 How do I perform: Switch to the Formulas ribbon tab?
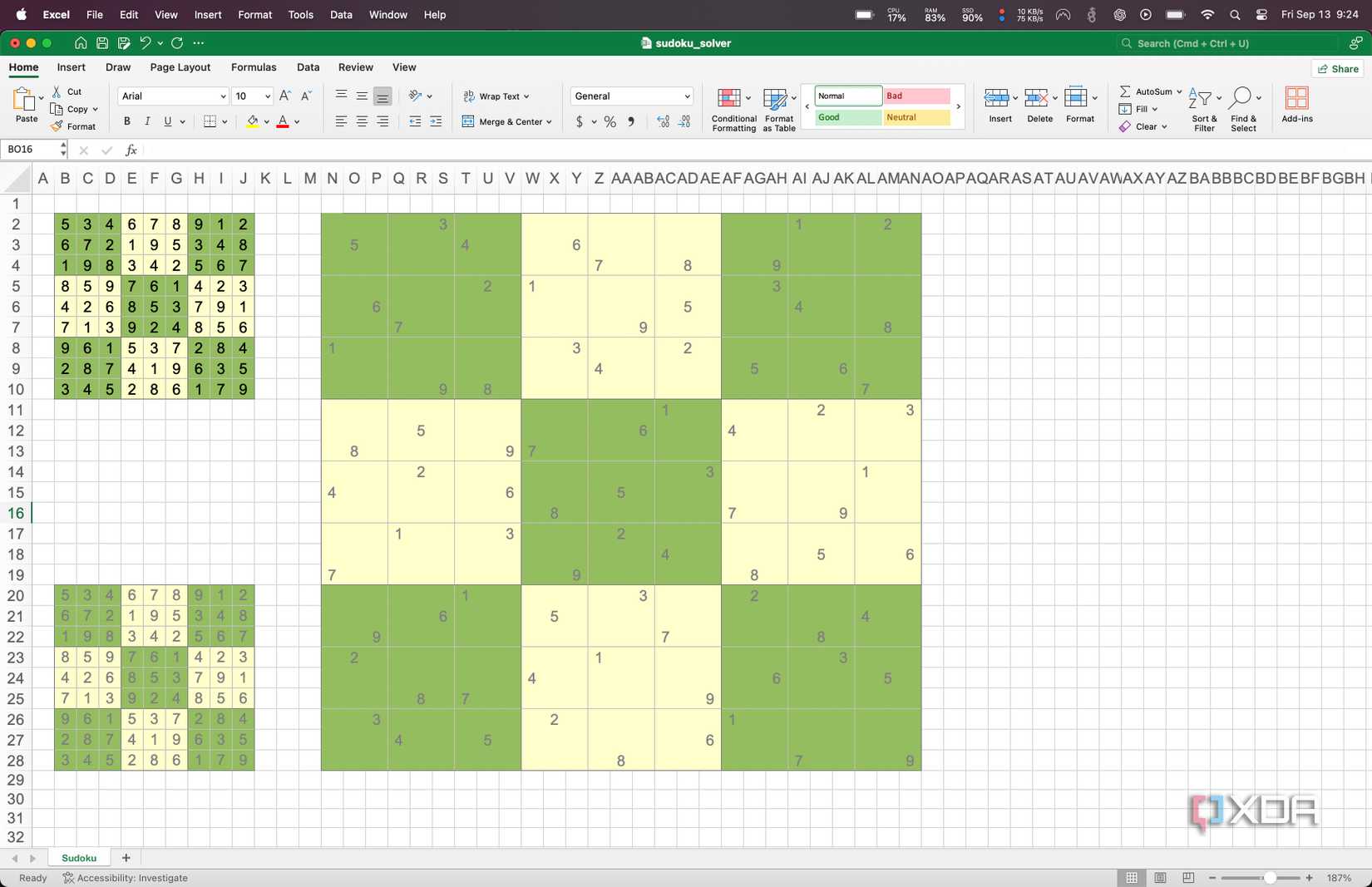point(254,67)
